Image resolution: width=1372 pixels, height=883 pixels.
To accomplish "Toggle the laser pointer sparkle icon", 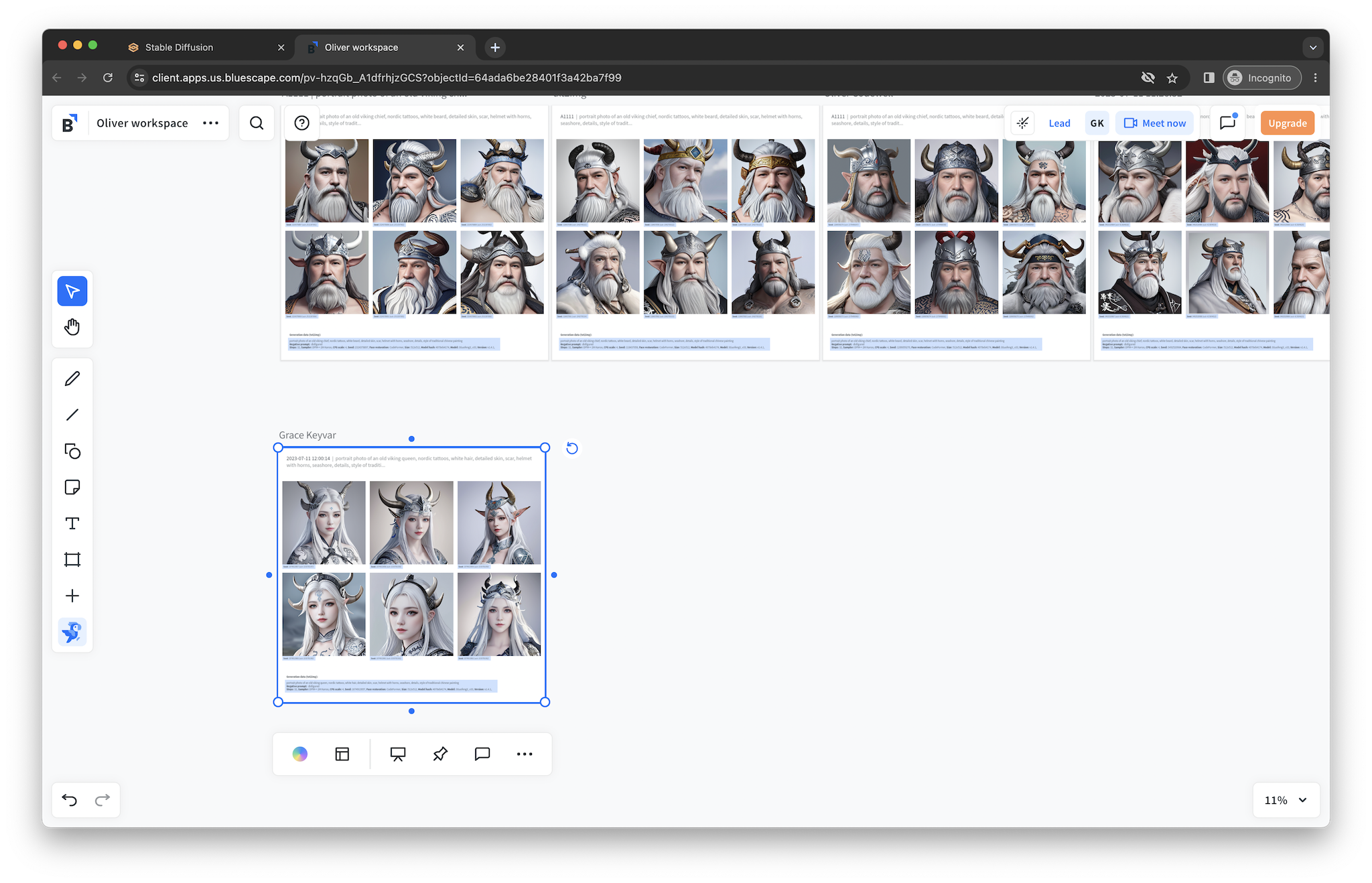I will click(1022, 123).
